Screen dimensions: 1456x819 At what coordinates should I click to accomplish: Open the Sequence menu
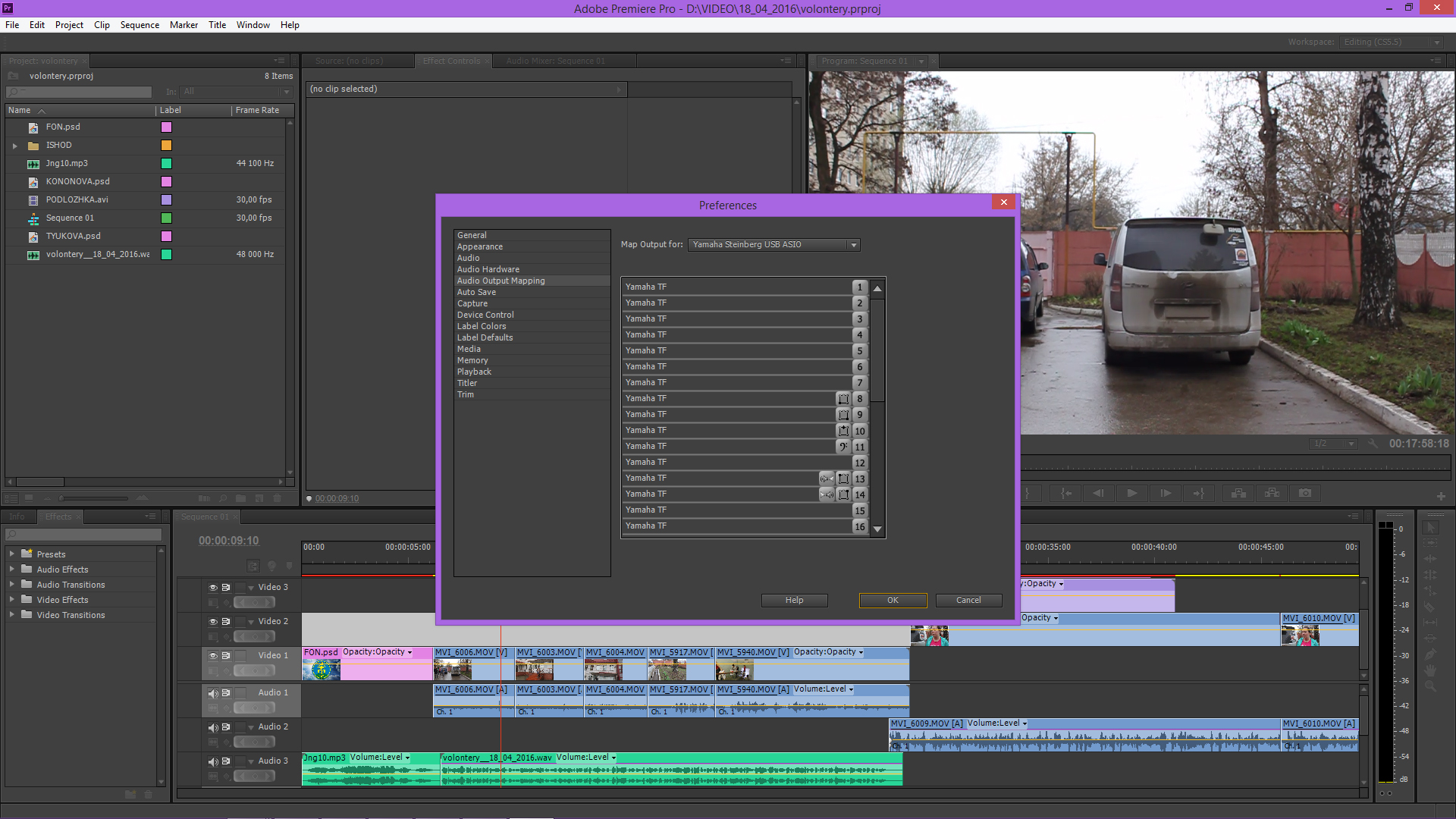tap(140, 25)
